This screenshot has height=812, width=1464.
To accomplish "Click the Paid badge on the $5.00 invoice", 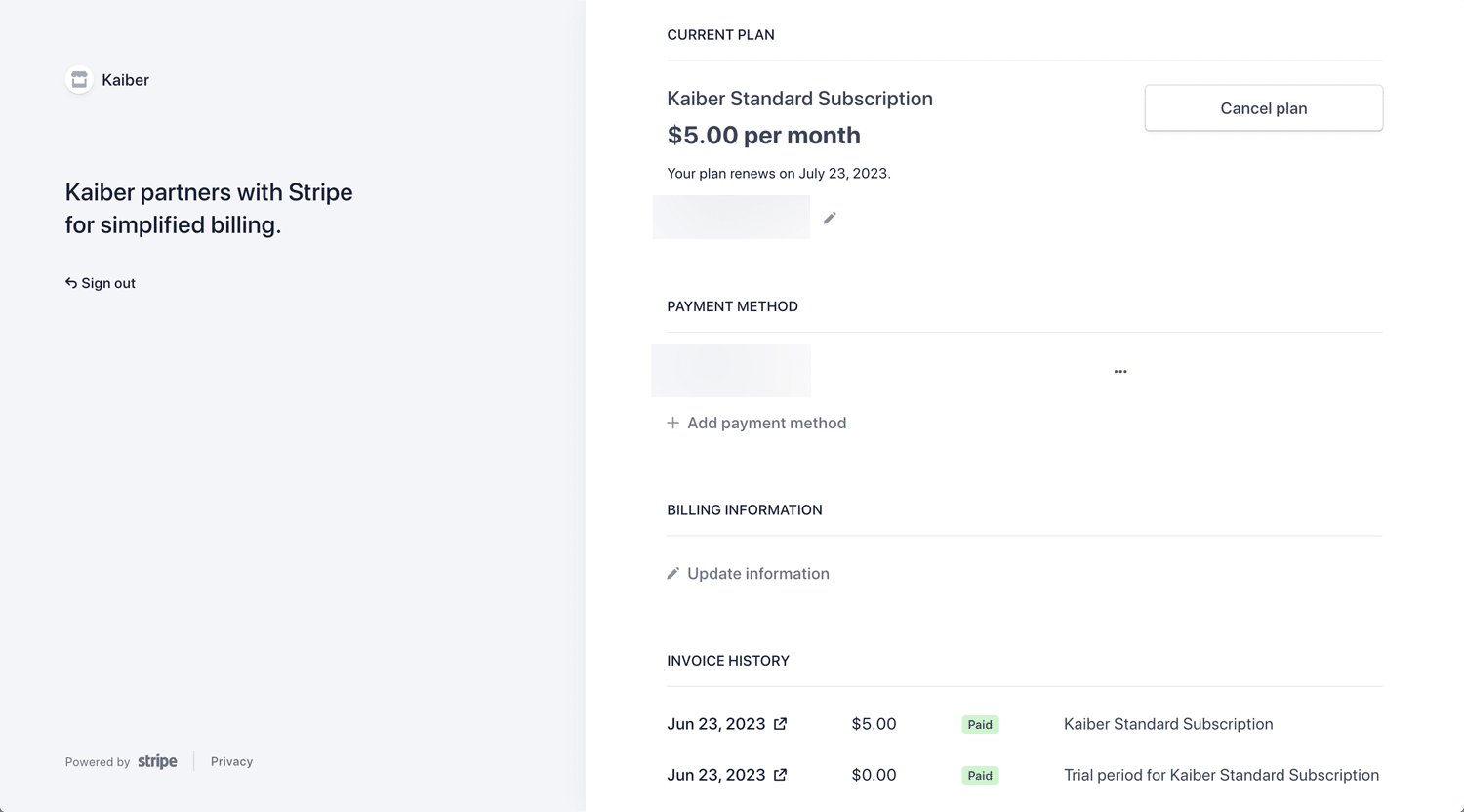I will (980, 725).
